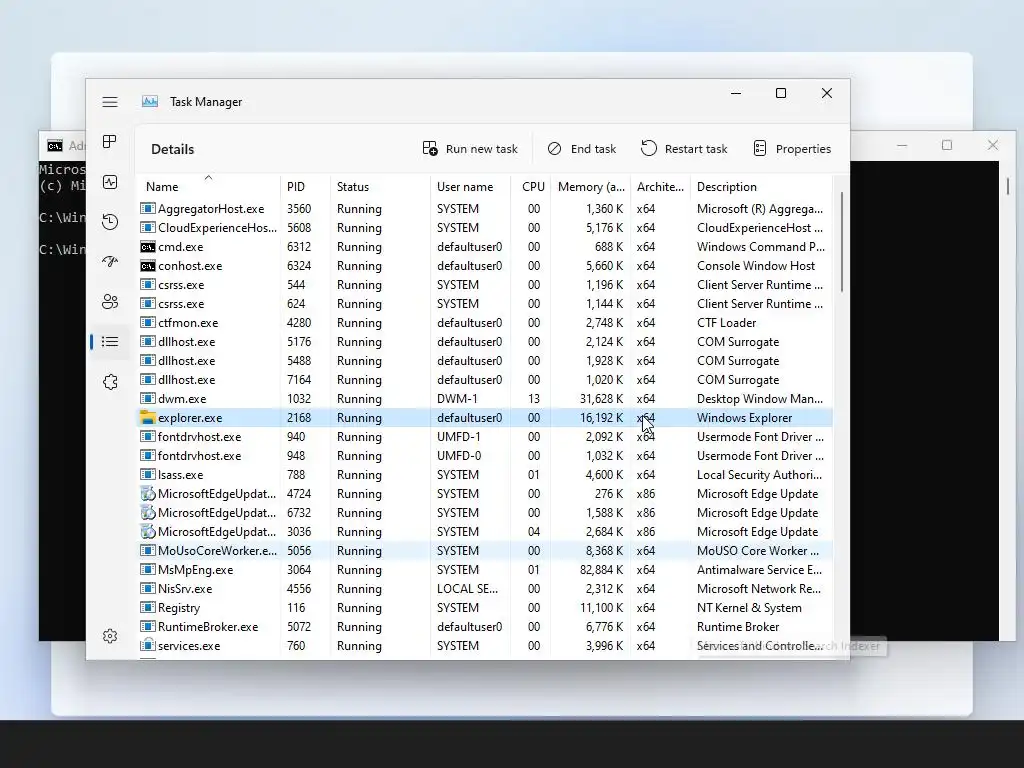
Task: Sort by the Memory column header
Action: point(591,187)
